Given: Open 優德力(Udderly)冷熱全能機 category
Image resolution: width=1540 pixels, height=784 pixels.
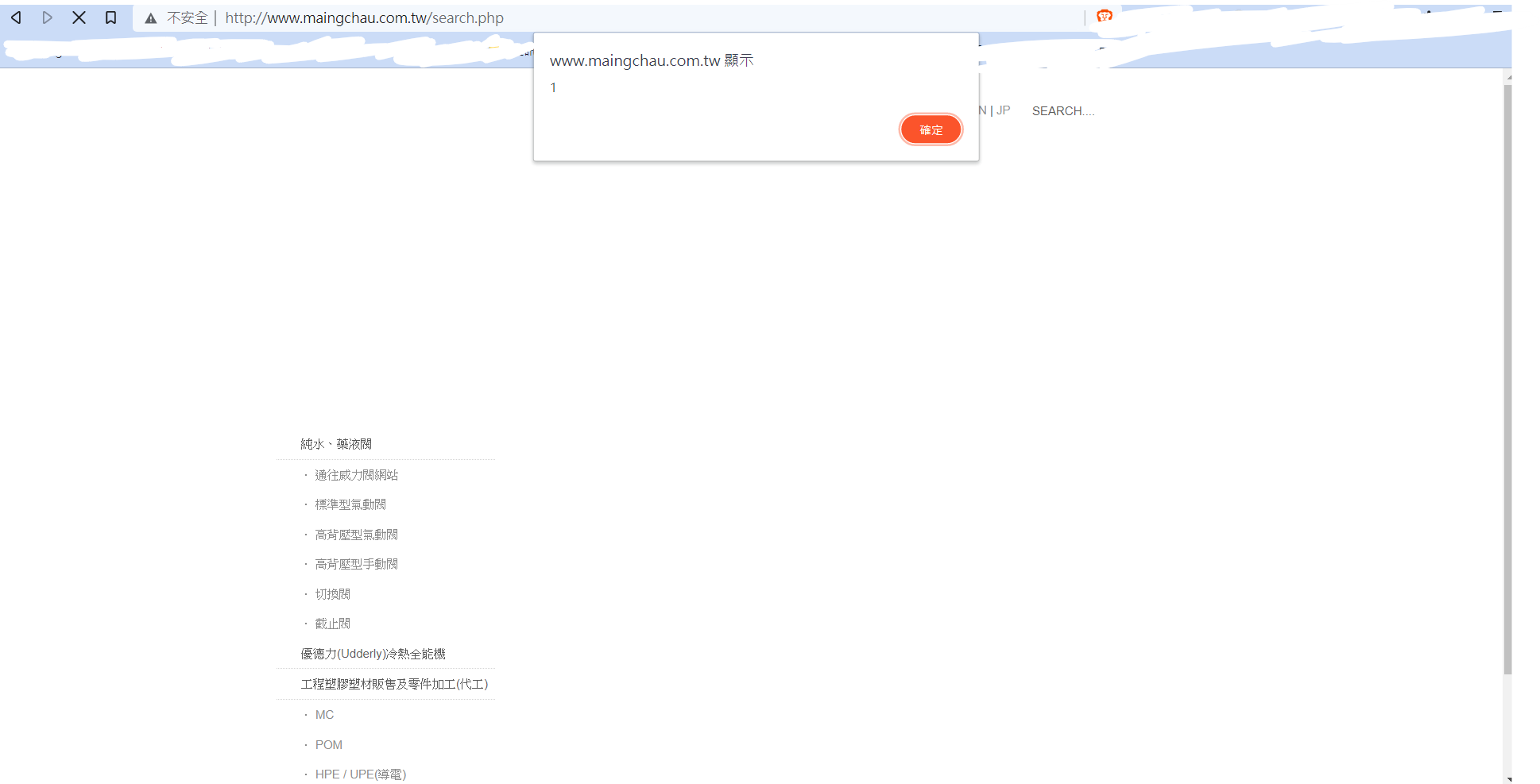Looking at the screenshot, I should (x=373, y=654).
